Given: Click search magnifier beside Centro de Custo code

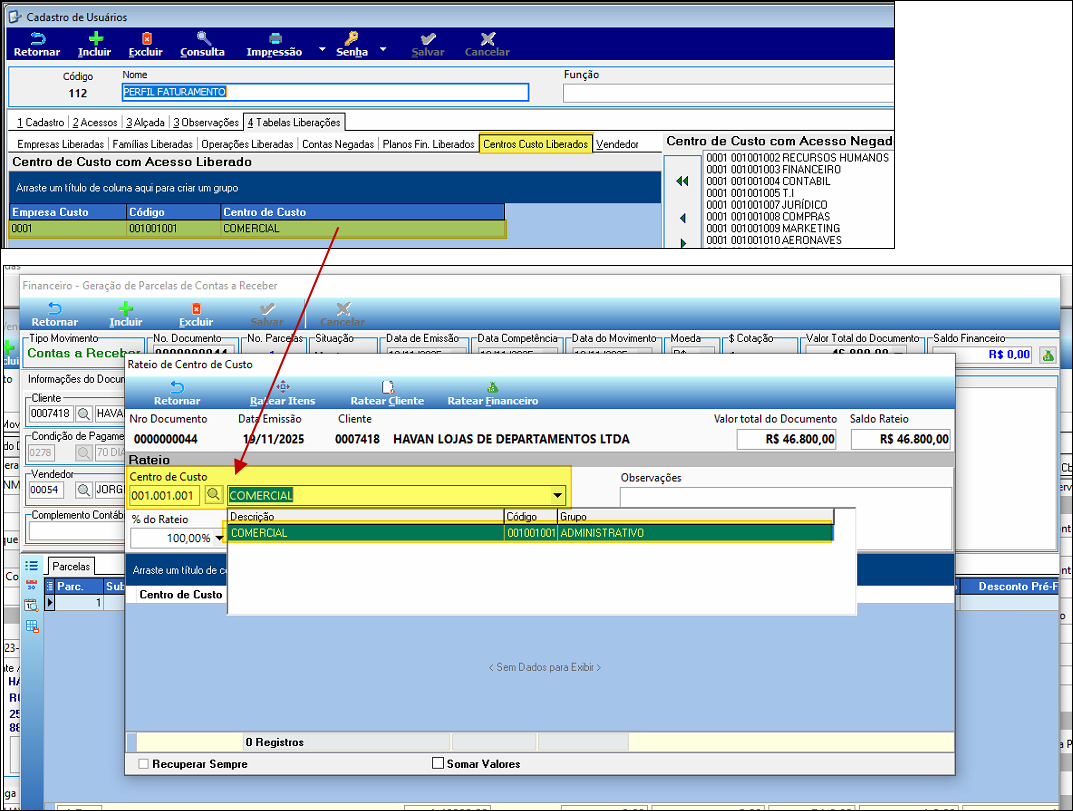Looking at the screenshot, I should [x=214, y=495].
